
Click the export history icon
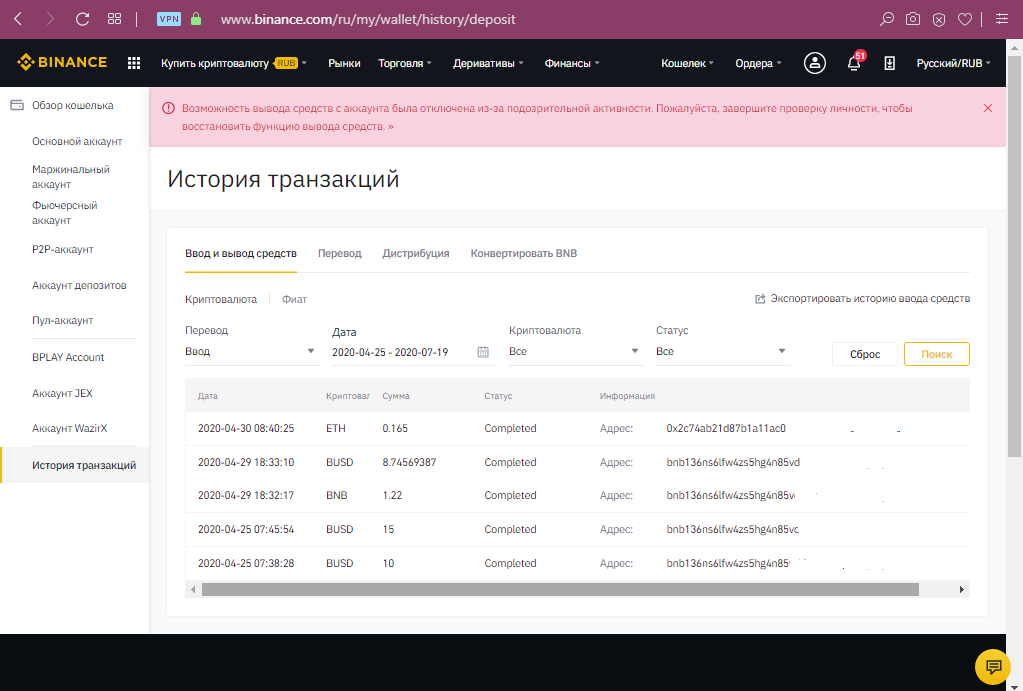760,299
